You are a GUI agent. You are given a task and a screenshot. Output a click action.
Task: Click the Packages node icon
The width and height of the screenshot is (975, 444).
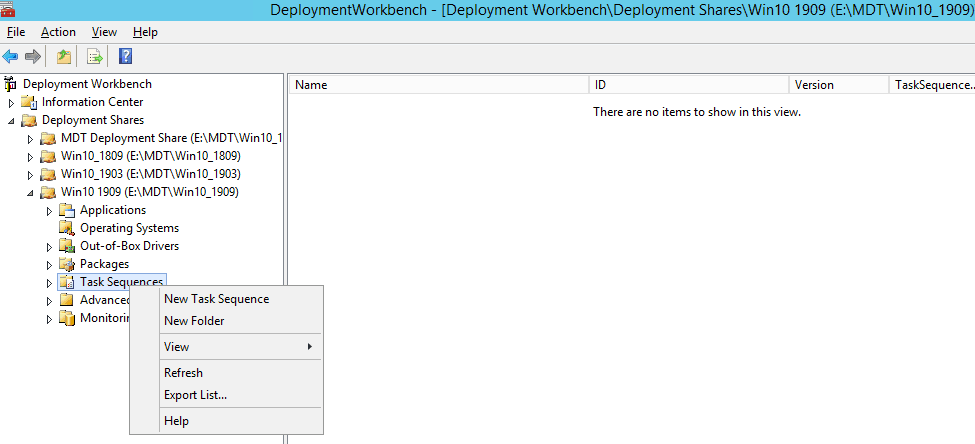pyautogui.click(x=67, y=264)
